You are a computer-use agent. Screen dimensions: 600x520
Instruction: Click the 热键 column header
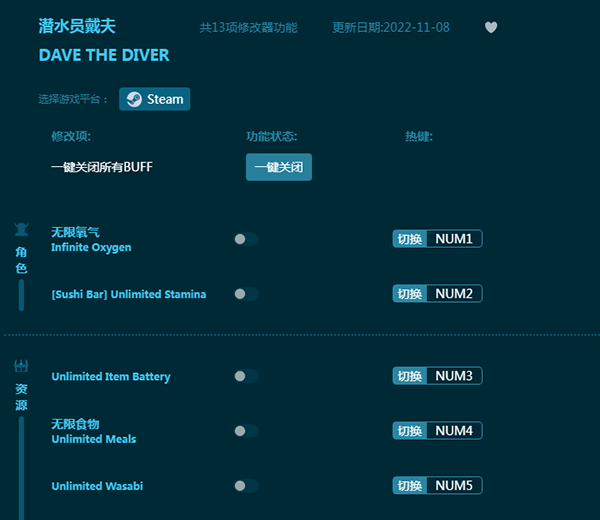pos(419,136)
